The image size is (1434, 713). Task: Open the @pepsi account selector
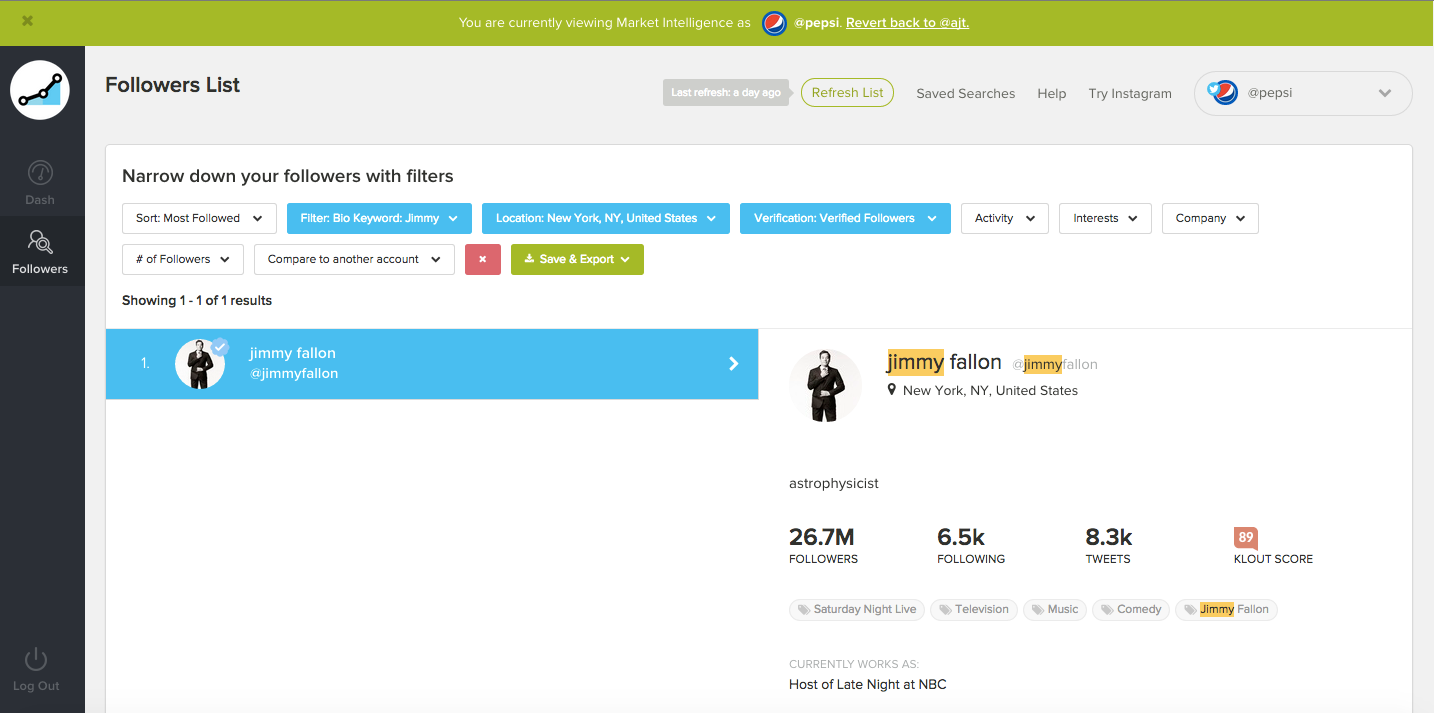pyautogui.click(x=1303, y=93)
